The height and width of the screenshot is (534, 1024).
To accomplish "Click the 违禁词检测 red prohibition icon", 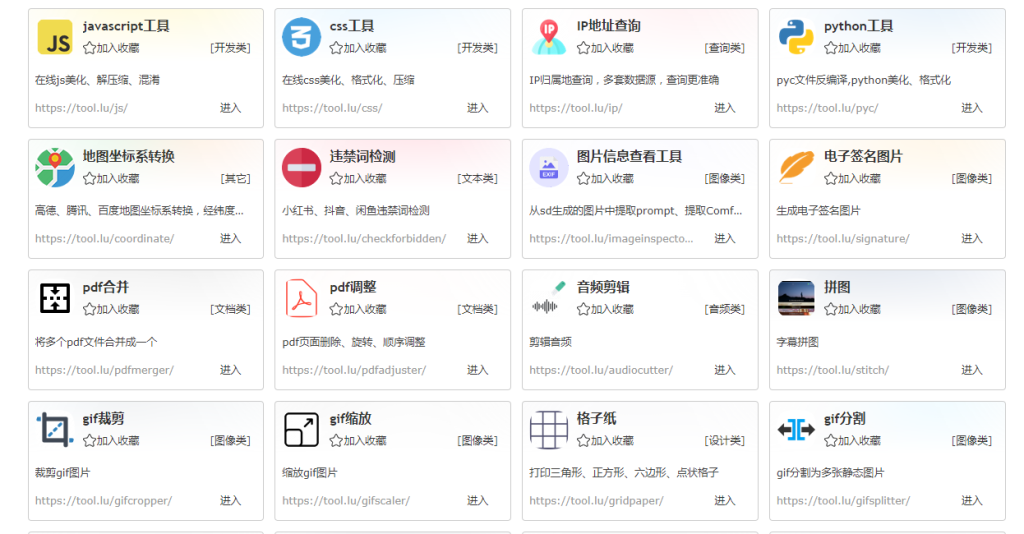I will click(x=302, y=168).
